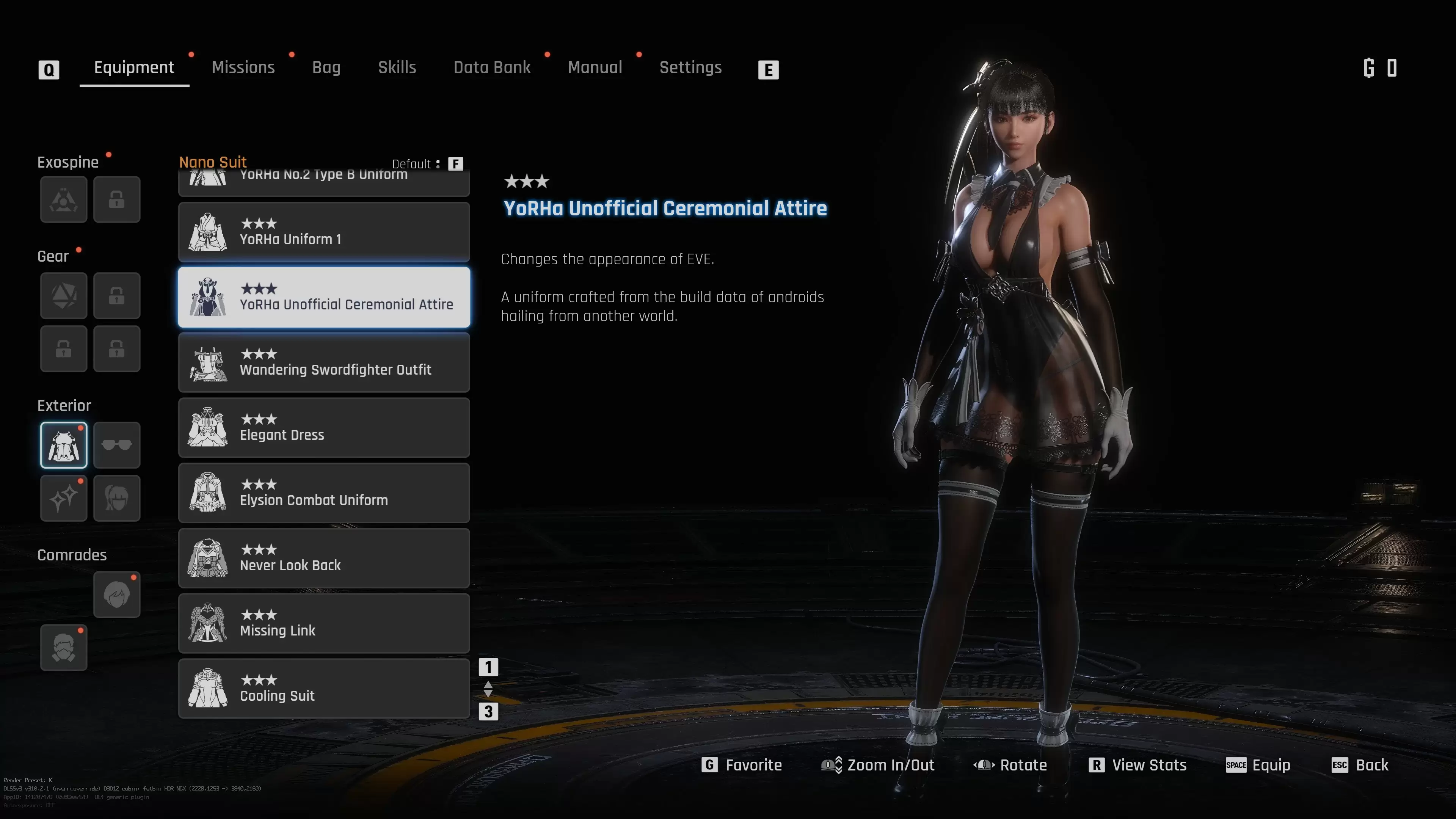Click the Back button
The image size is (1456, 819).
point(1360,765)
